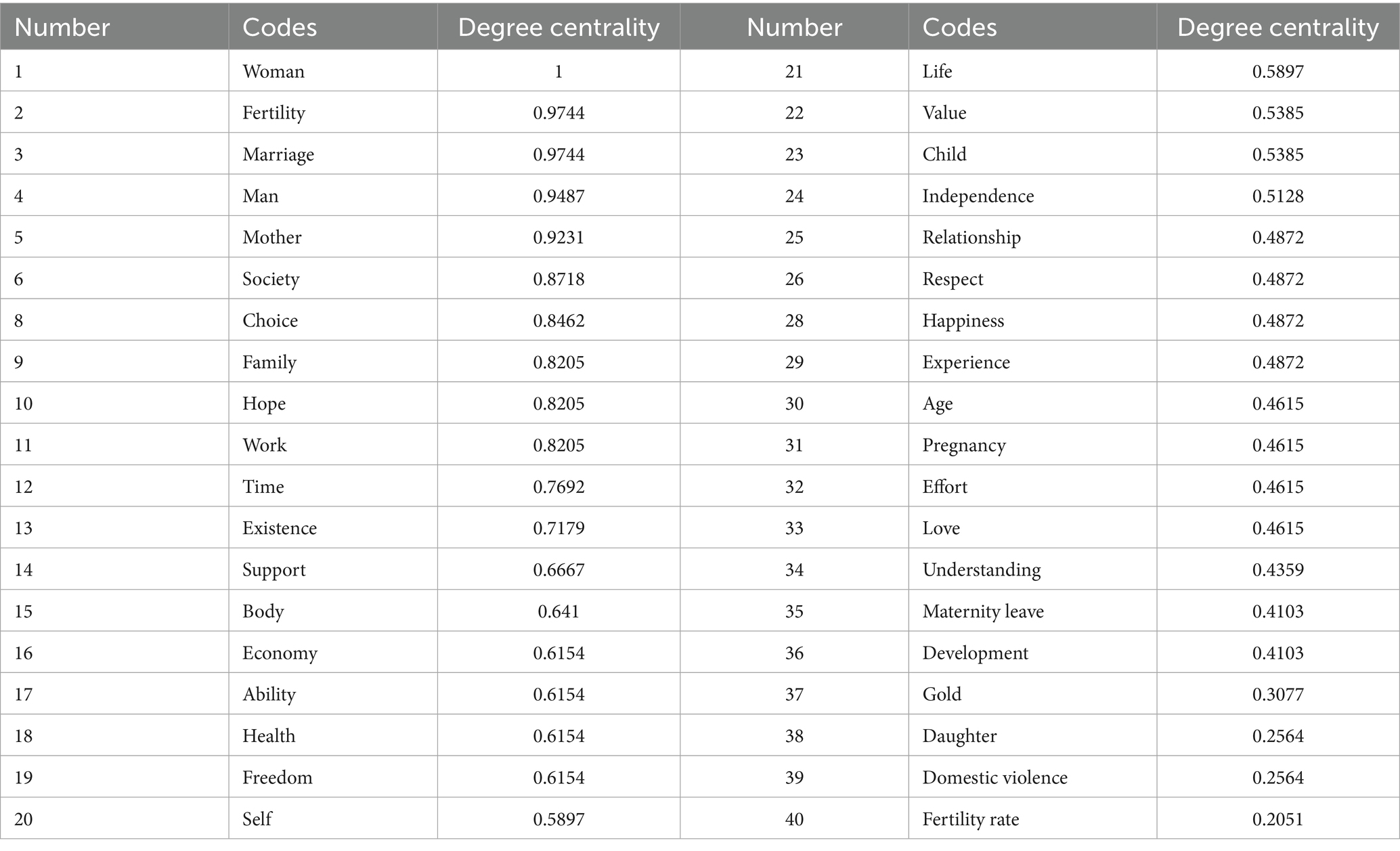Click the 'Fertility rate' cell

tap(970, 819)
